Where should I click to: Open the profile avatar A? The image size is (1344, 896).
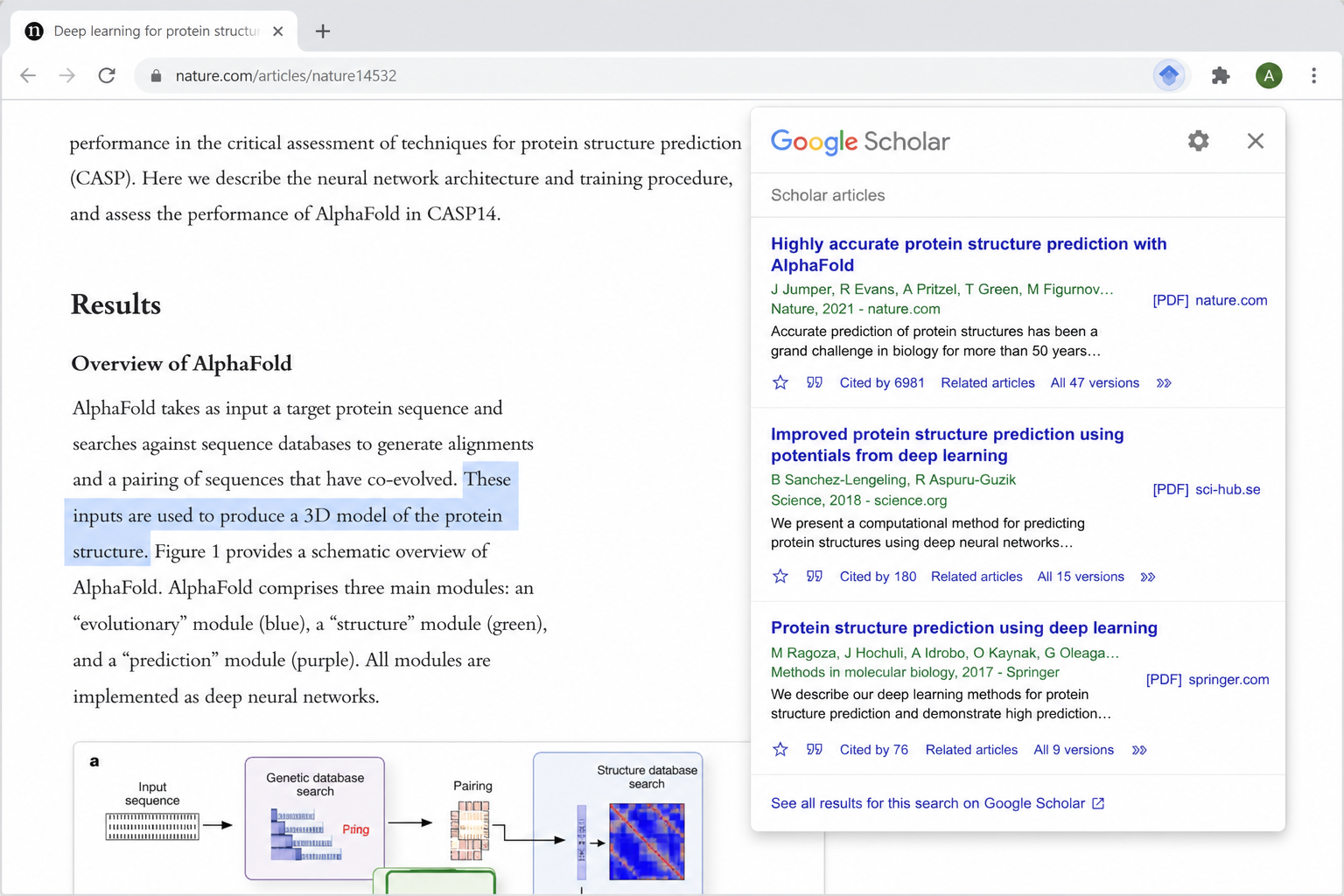coord(1269,76)
